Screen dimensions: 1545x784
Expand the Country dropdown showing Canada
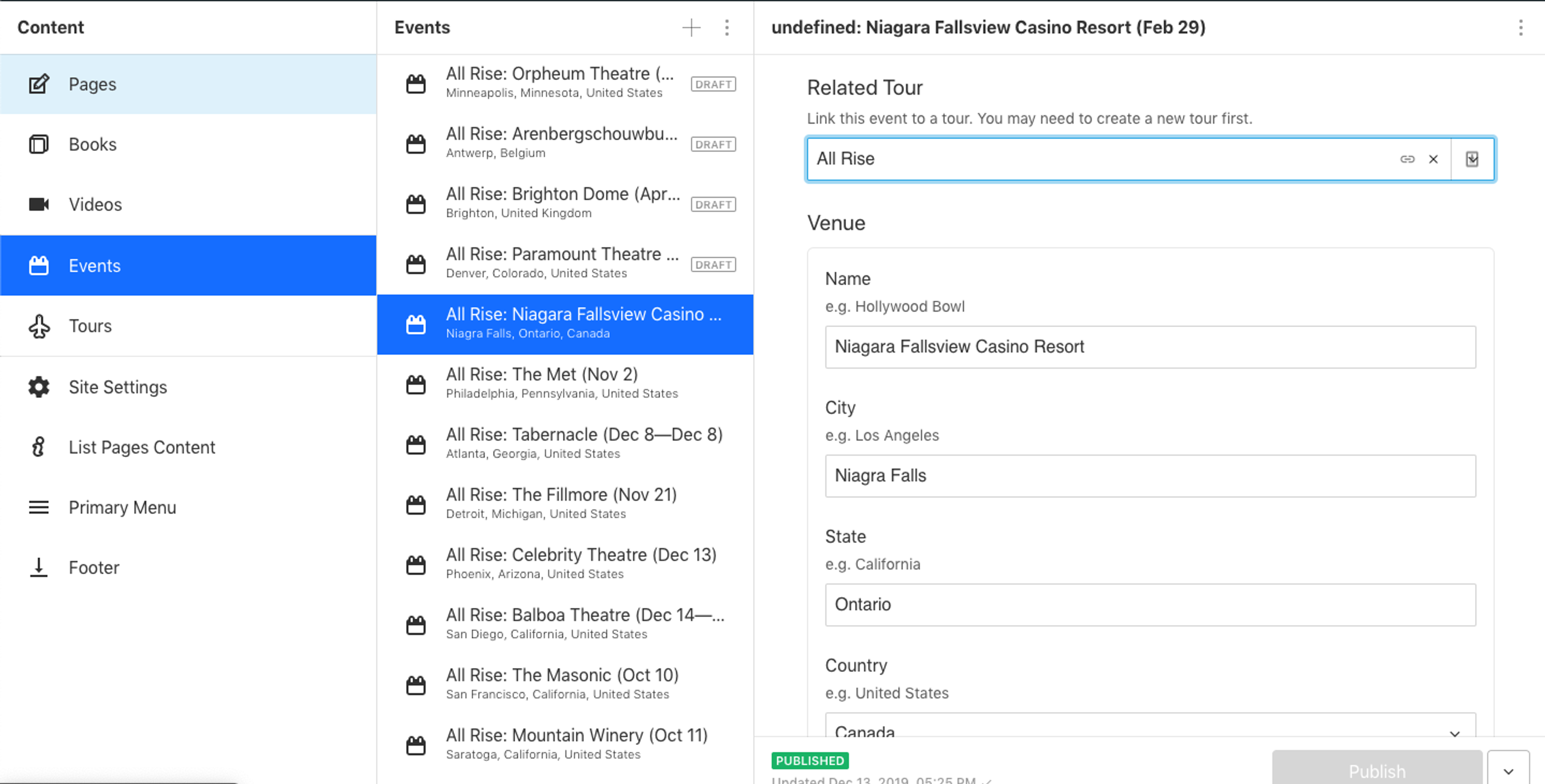[1150, 729]
